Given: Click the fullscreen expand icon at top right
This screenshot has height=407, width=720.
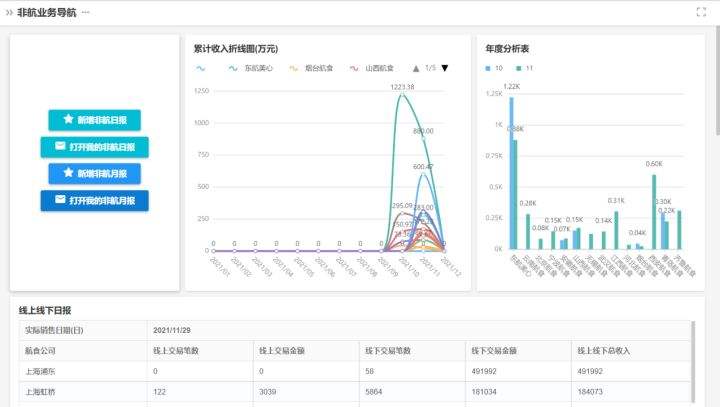Looking at the screenshot, I should tap(701, 12).
